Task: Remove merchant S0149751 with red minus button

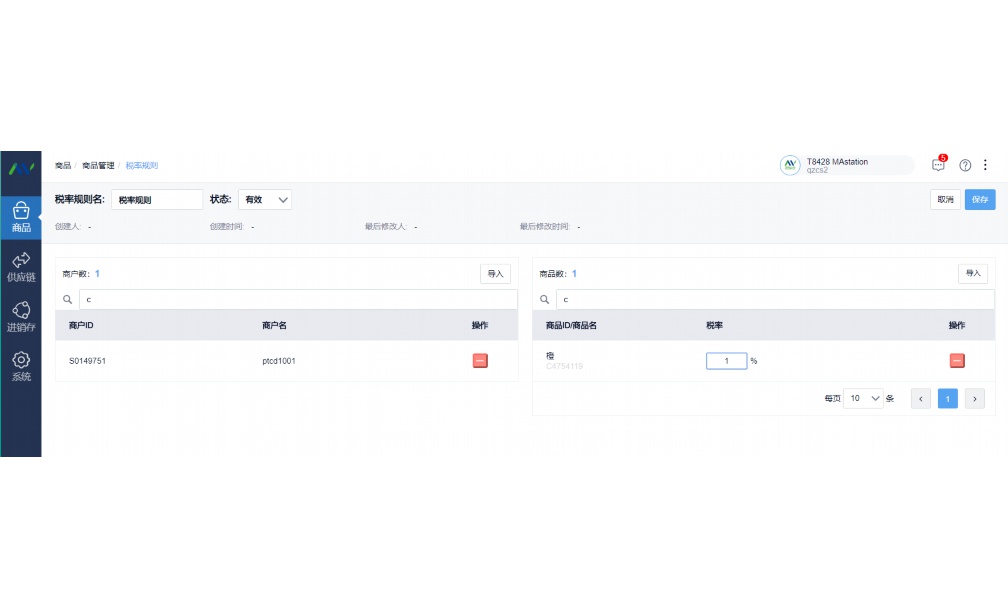Action: tap(480, 361)
